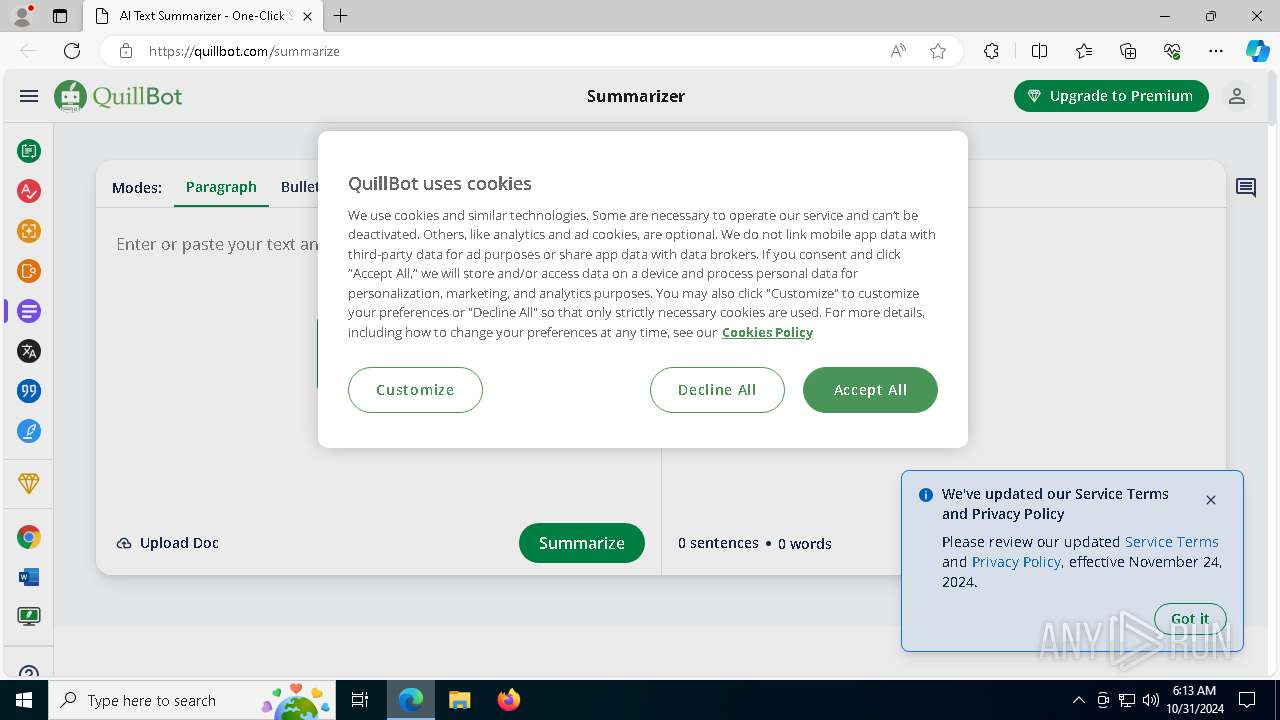Open Windows notification center
Screen dimensions: 1280x720
[1247, 700]
